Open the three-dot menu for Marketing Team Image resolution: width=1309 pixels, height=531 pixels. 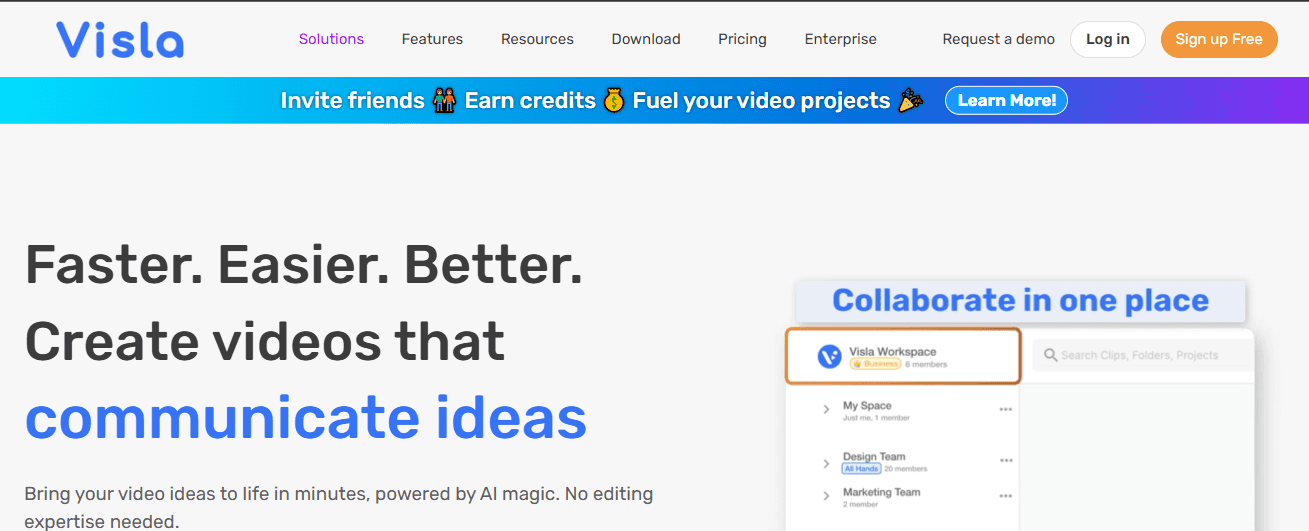(x=1006, y=495)
